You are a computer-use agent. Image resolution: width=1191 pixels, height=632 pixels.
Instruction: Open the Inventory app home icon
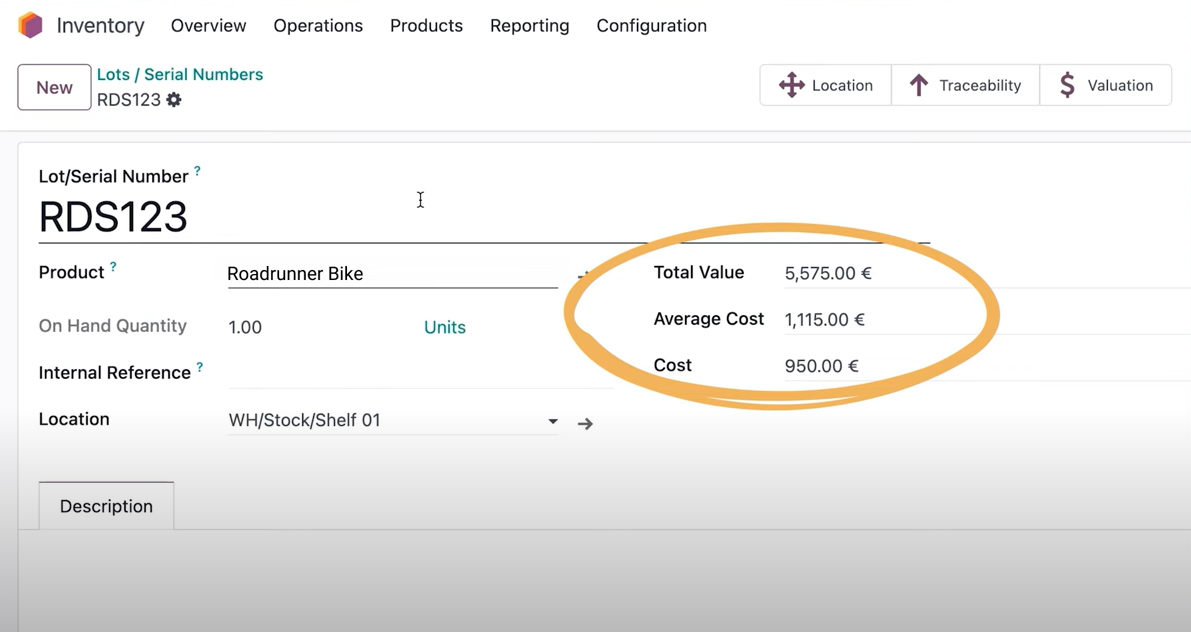(30, 25)
